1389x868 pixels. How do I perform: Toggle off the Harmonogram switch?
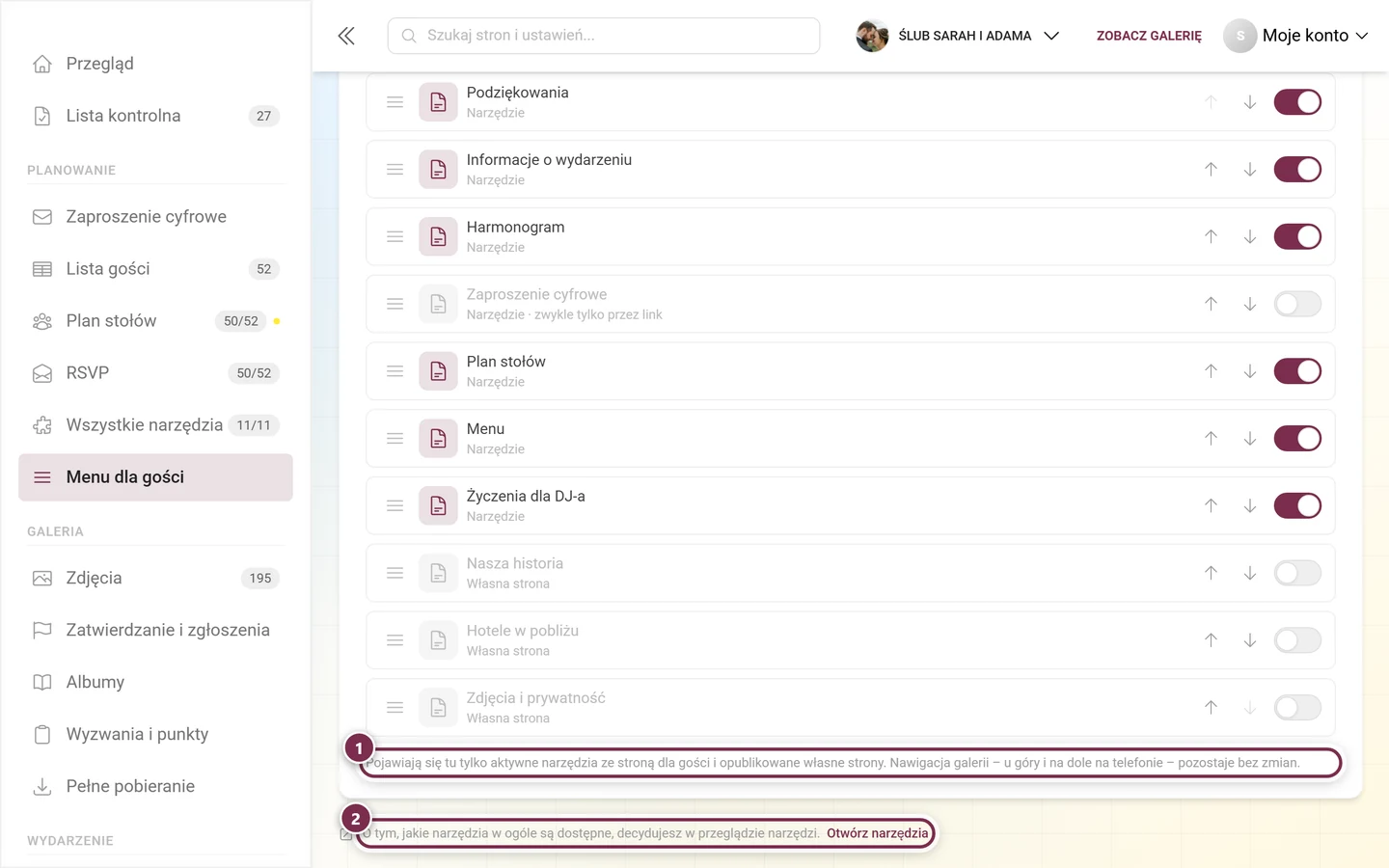point(1297,237)
